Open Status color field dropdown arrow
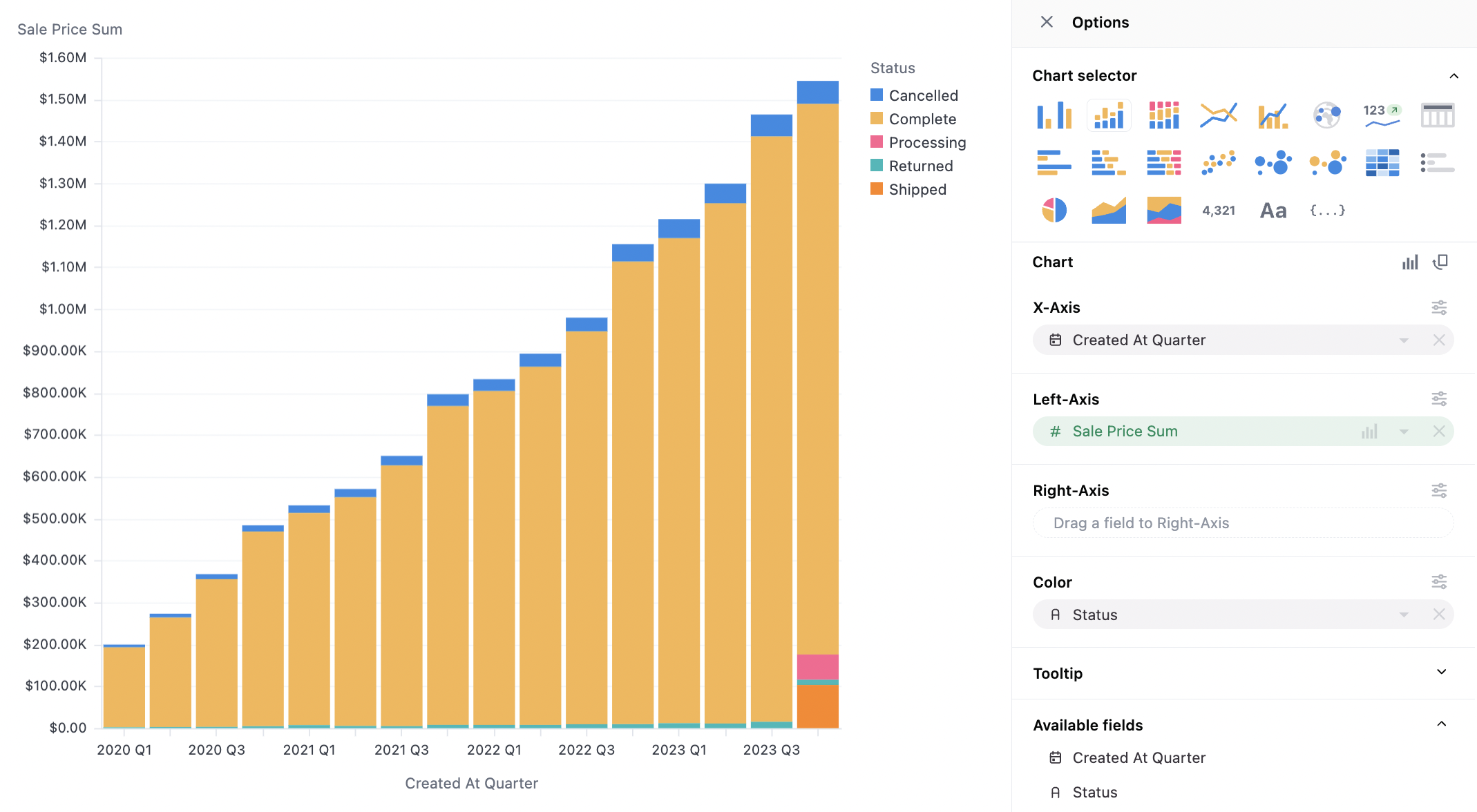This screenshot has width=1477, height=812. (1404, 615)
